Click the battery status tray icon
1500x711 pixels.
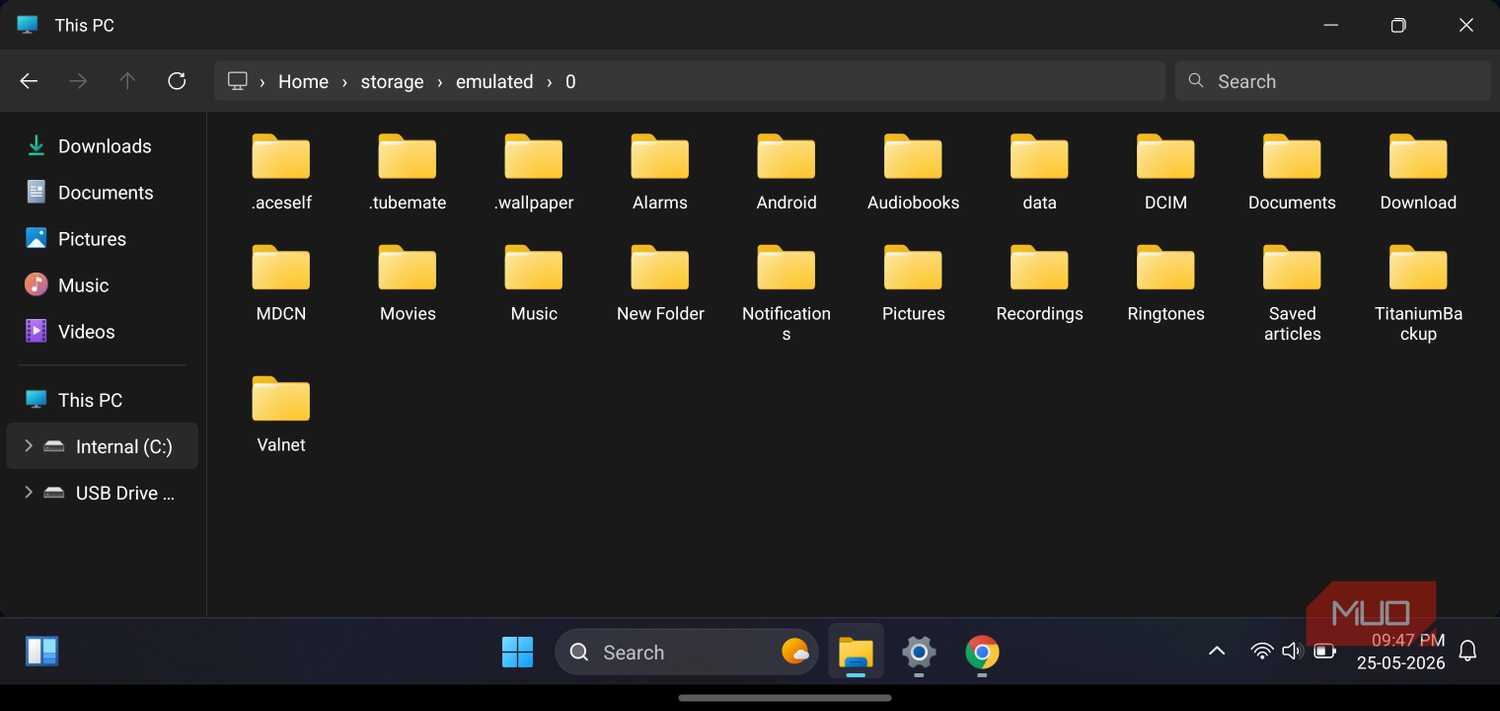click(x=1325, y=652)
